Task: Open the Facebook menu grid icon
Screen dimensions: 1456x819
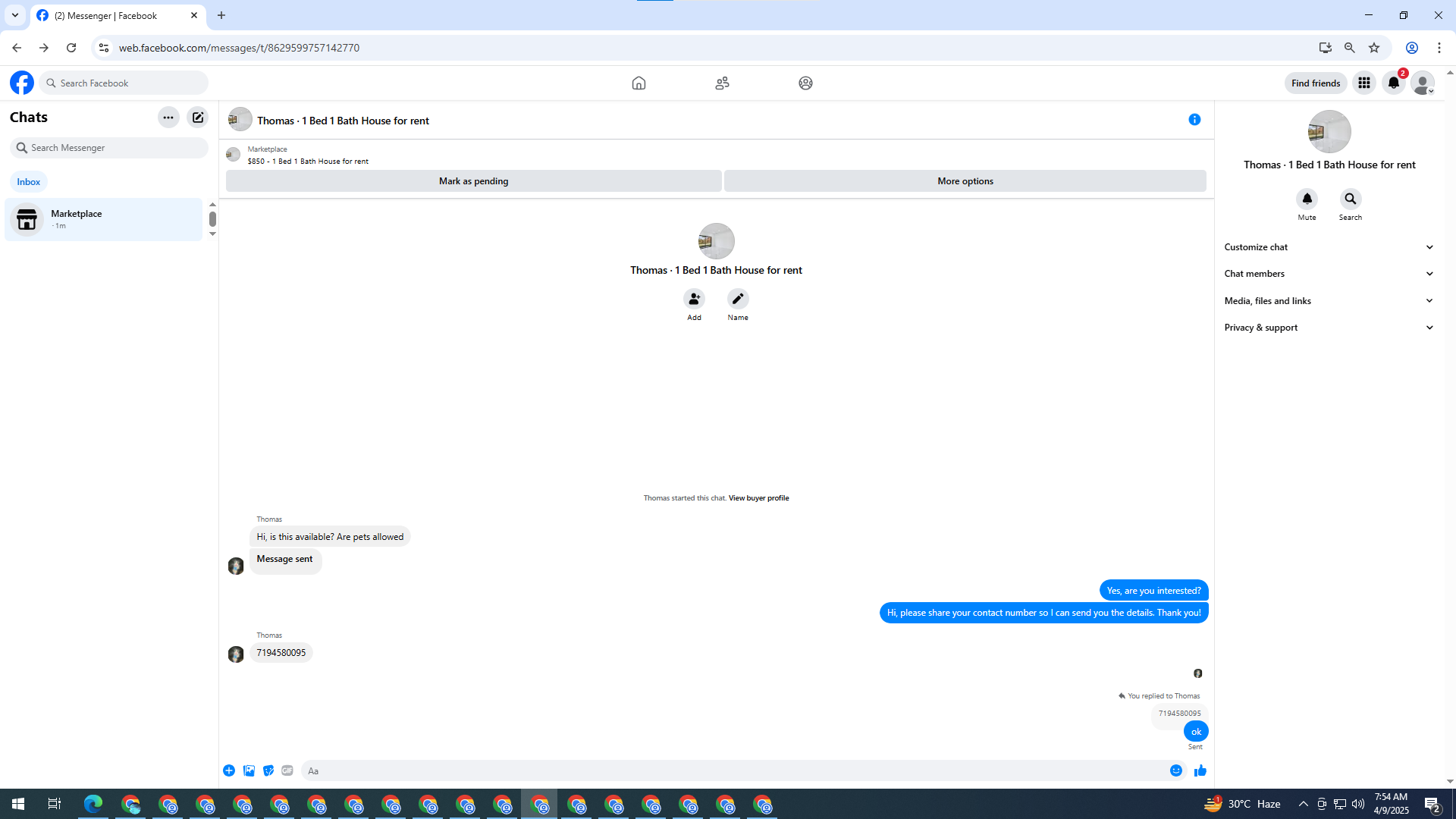Action: pos(1364,83)
